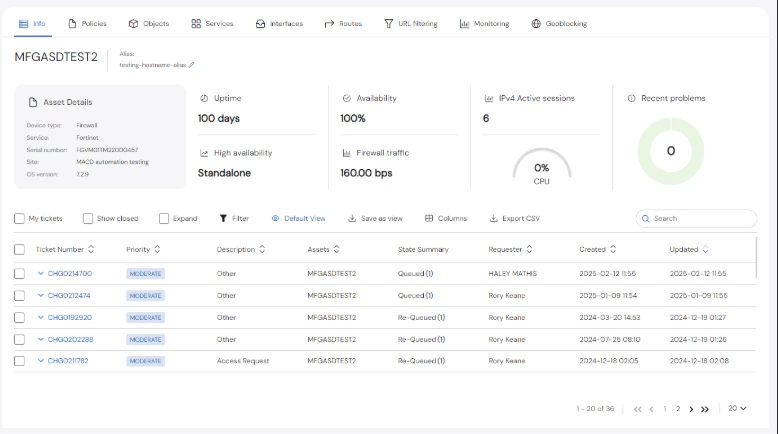Sort by Requester arrows
Screen dimensions: 778x434
[x=529, y=249]
